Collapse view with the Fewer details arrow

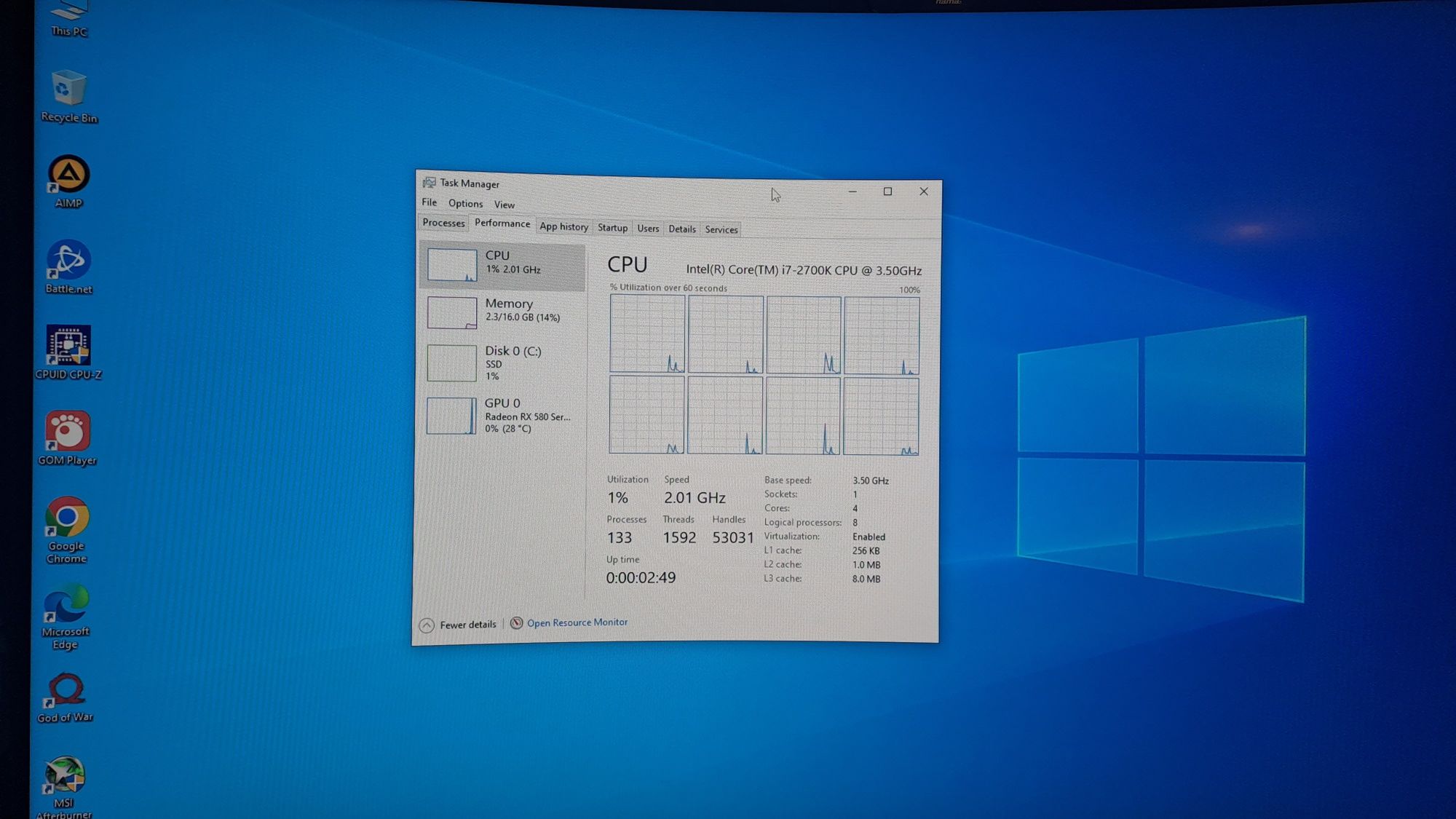(x=427, y=625)
